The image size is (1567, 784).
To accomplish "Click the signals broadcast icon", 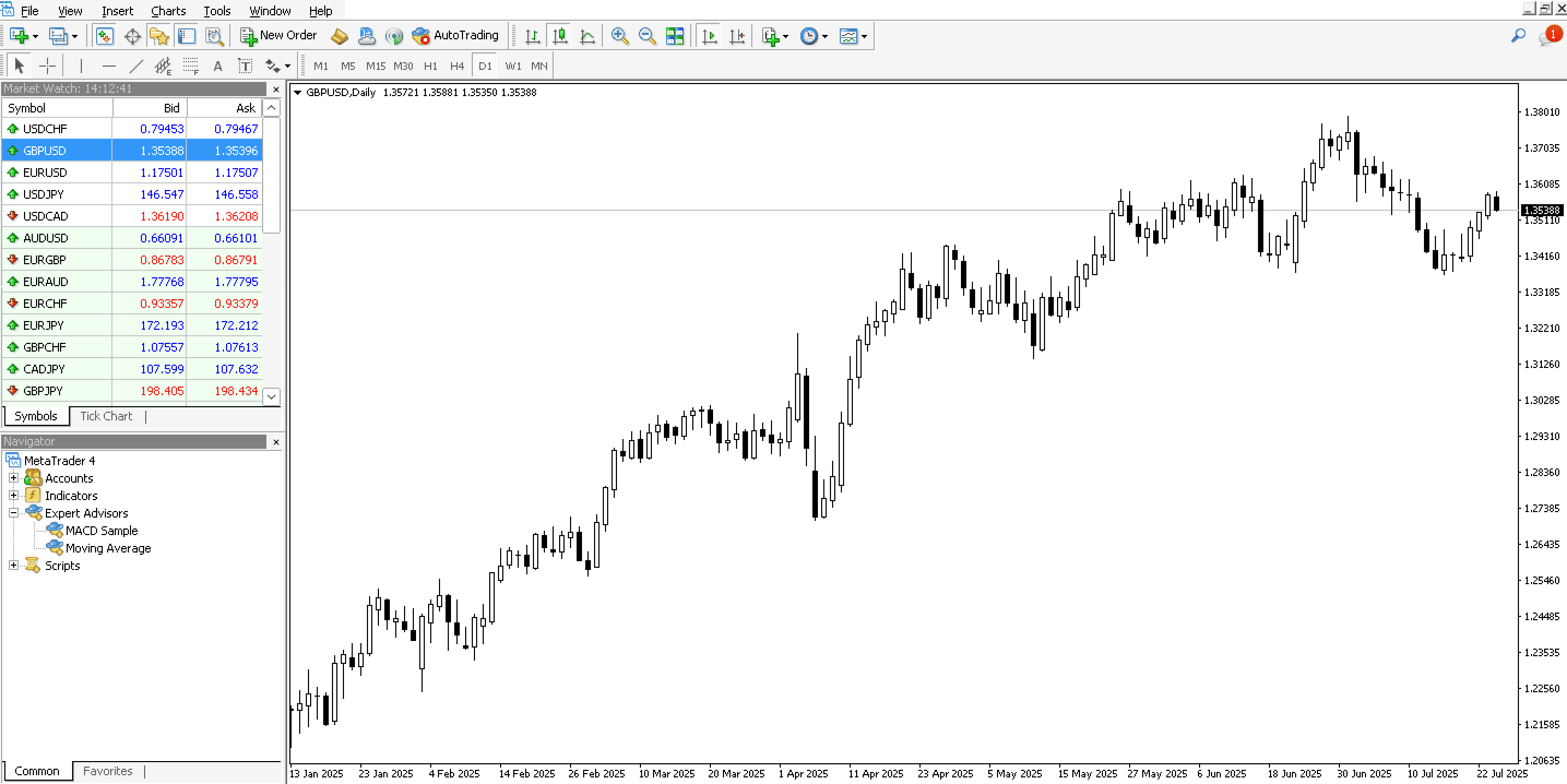I will coord(394,36).
